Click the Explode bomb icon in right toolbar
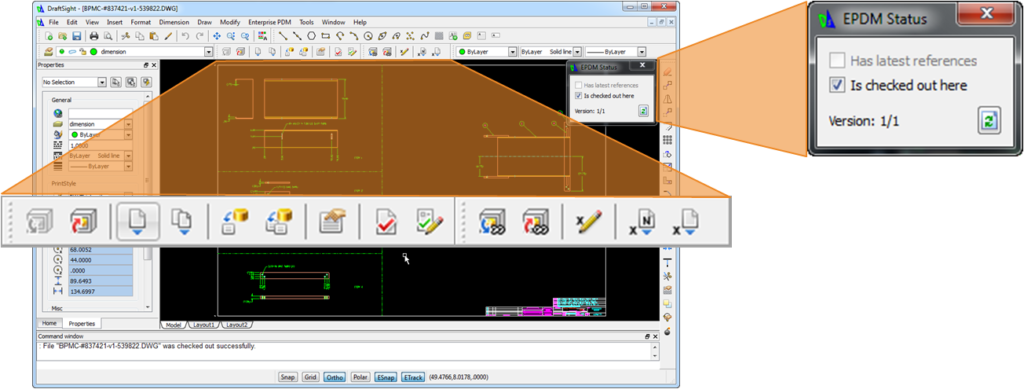This screenshot has height=389, width=1024. click(667, 332)
